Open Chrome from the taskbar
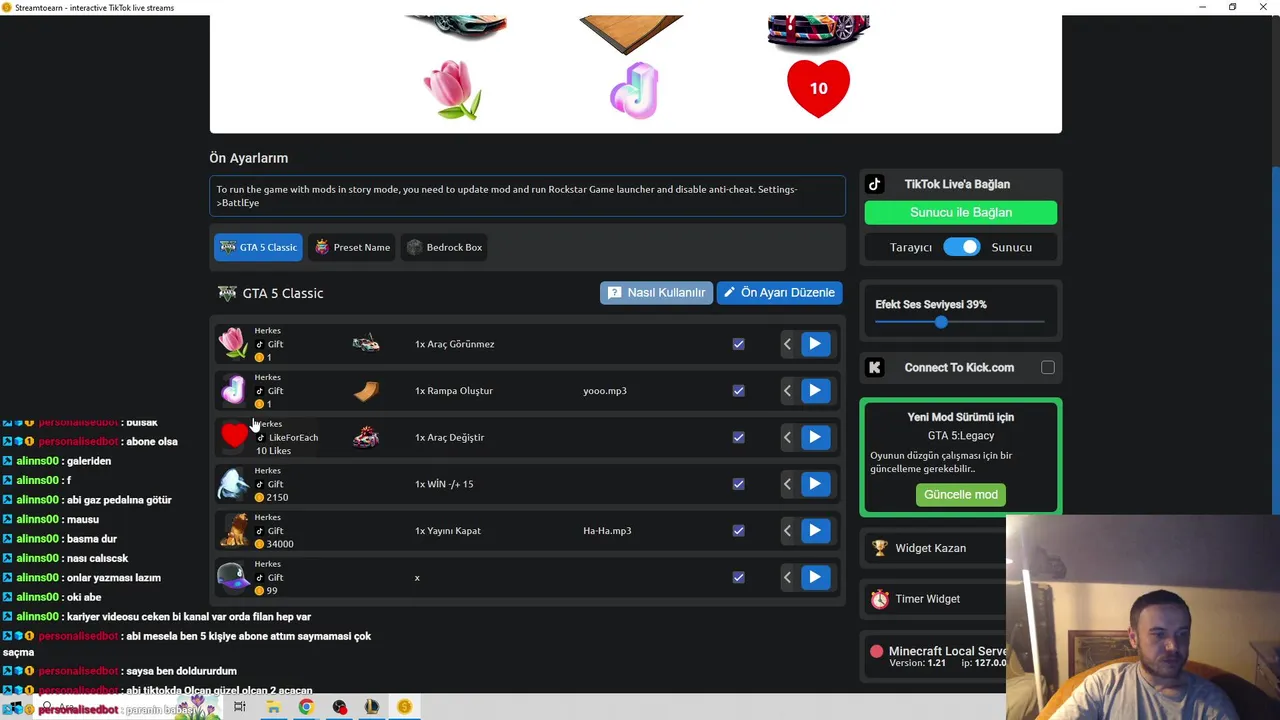The width and height of the screenshot is (1280, 720). pyautogui.click(x=306, y=707)
